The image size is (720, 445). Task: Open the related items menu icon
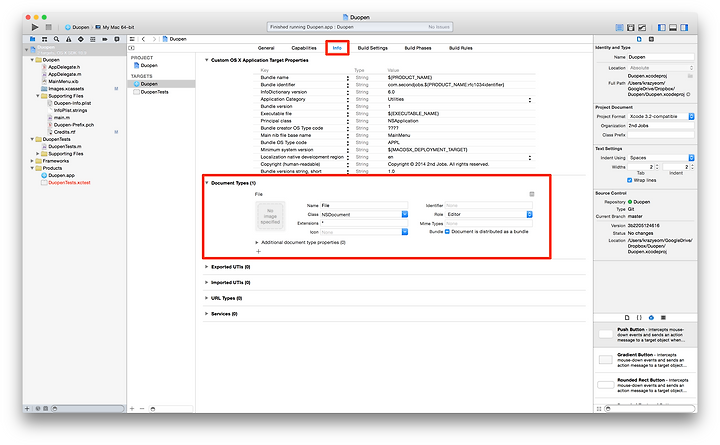point(132,39)
